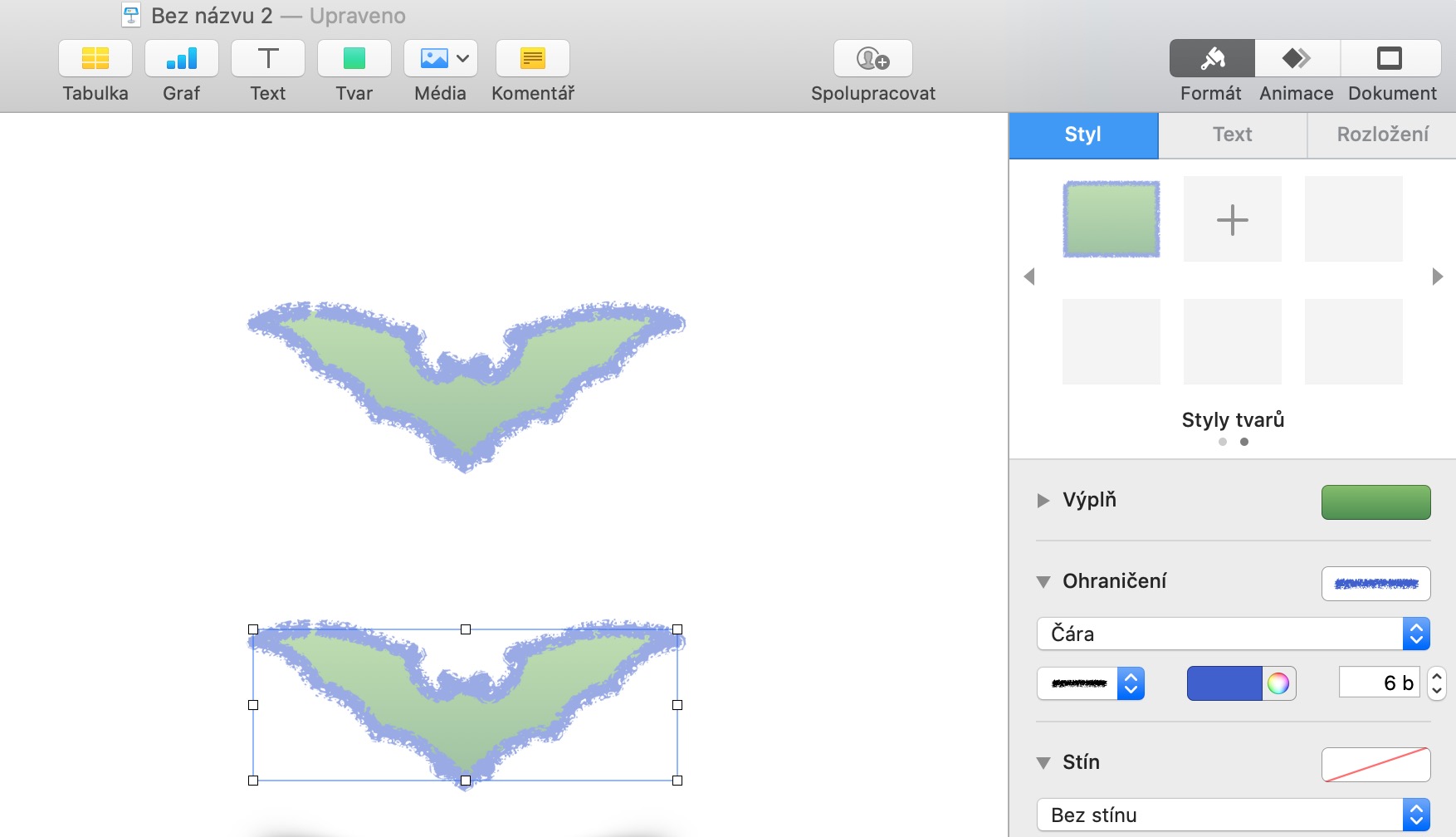Collapse the Ohraničení section
Viewport: 1456px width, 837px height.
1043,582
